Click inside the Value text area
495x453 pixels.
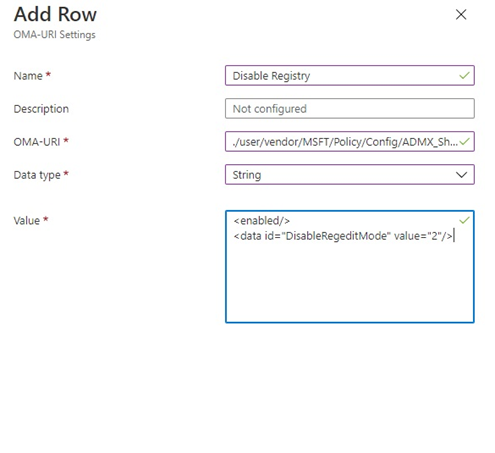(x=349, y=267)
